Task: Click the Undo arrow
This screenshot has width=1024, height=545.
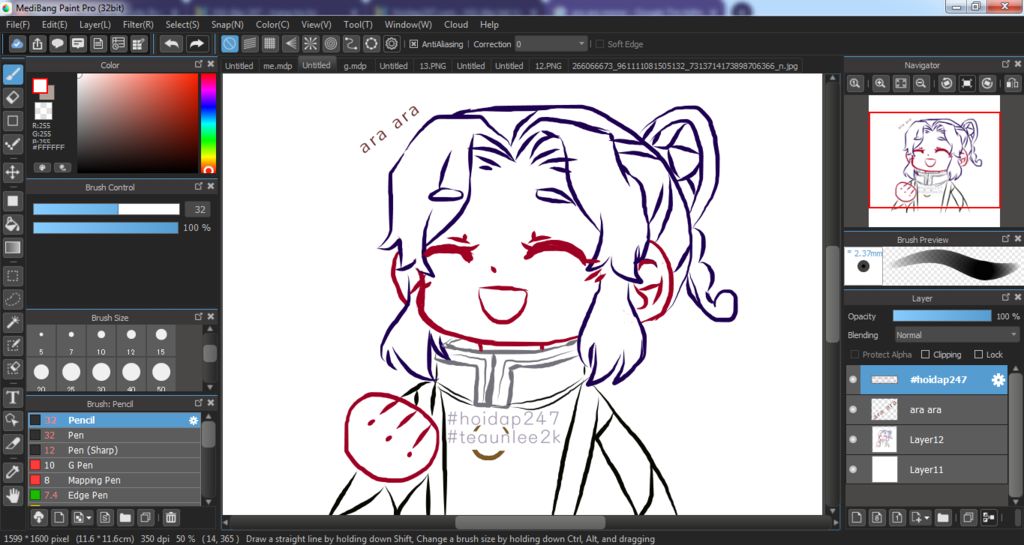Action: tap(172, 44)
